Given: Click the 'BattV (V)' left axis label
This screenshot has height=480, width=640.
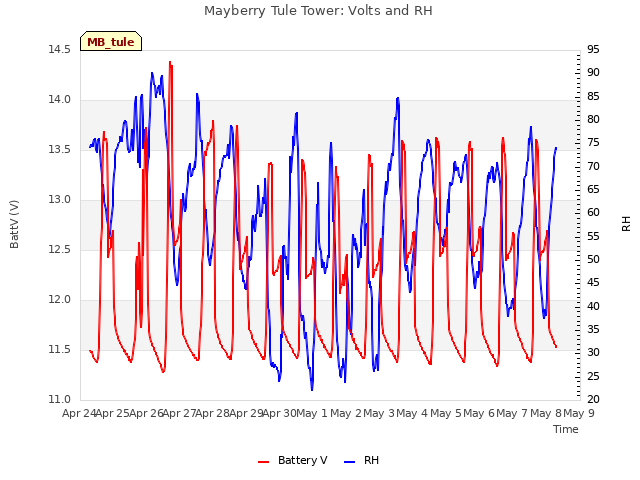Looking at the screenshot, I should pos(14,224).
